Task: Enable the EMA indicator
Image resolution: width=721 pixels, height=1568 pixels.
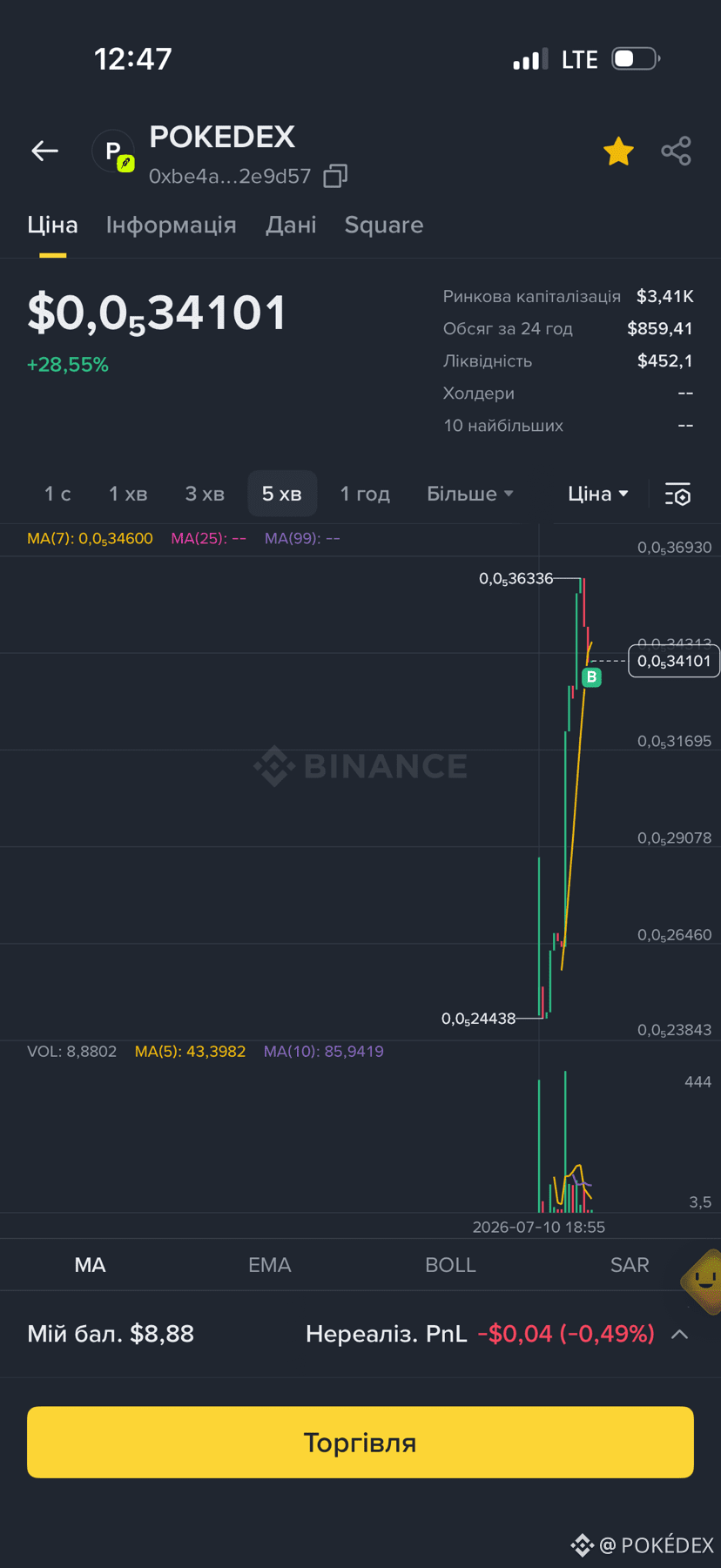Action: coord(270,1265)
